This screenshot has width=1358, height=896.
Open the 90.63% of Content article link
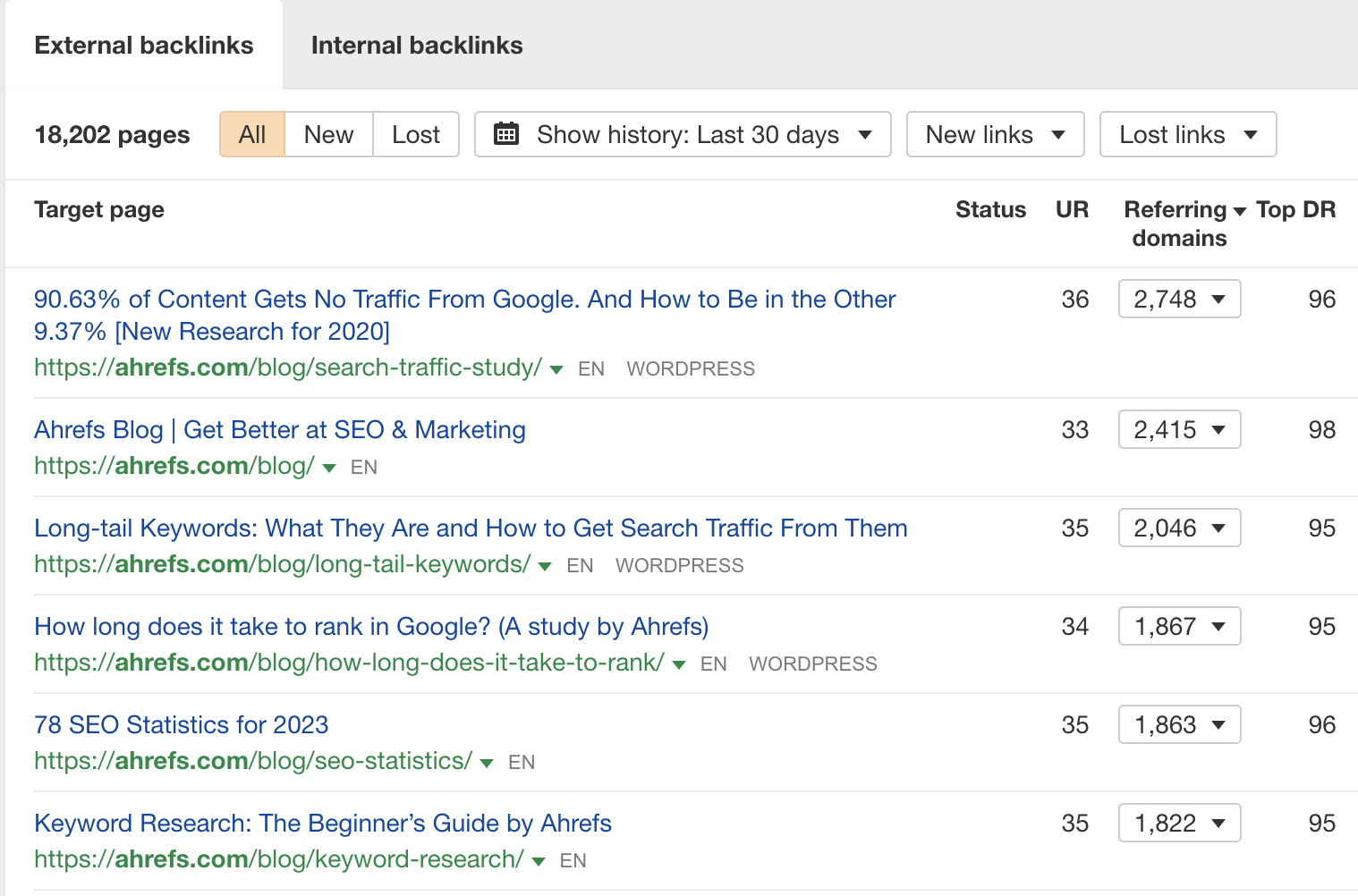click(x=464, y=315)
